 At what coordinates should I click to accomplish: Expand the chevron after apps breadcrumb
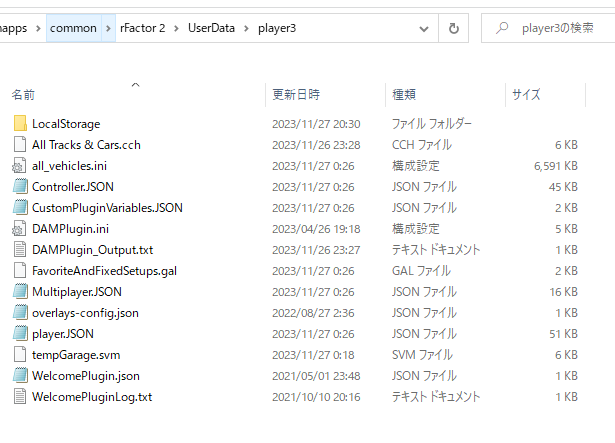(38, 28)
